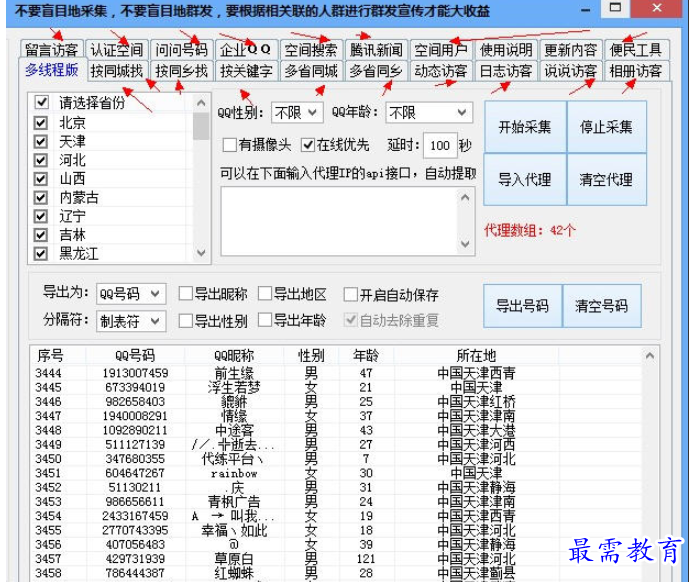Image resolution: width=690 pixels, height=582 pixels.
Task: Toggle the 辽宁 province checkbox
Action: coord(41,216)
